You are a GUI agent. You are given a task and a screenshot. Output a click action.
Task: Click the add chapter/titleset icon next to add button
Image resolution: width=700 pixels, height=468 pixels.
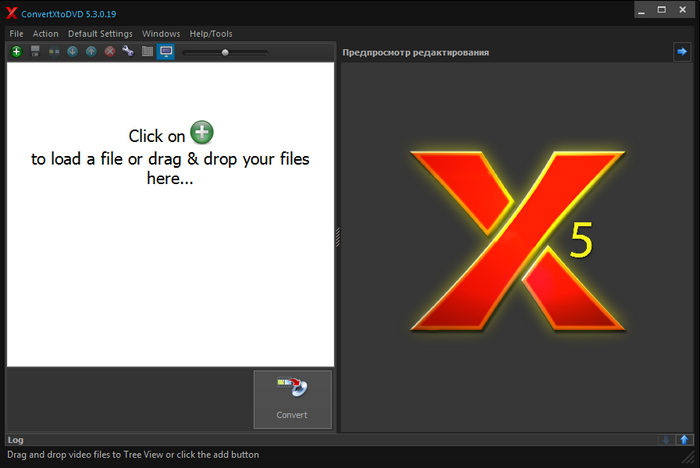(x=35, y=51)
